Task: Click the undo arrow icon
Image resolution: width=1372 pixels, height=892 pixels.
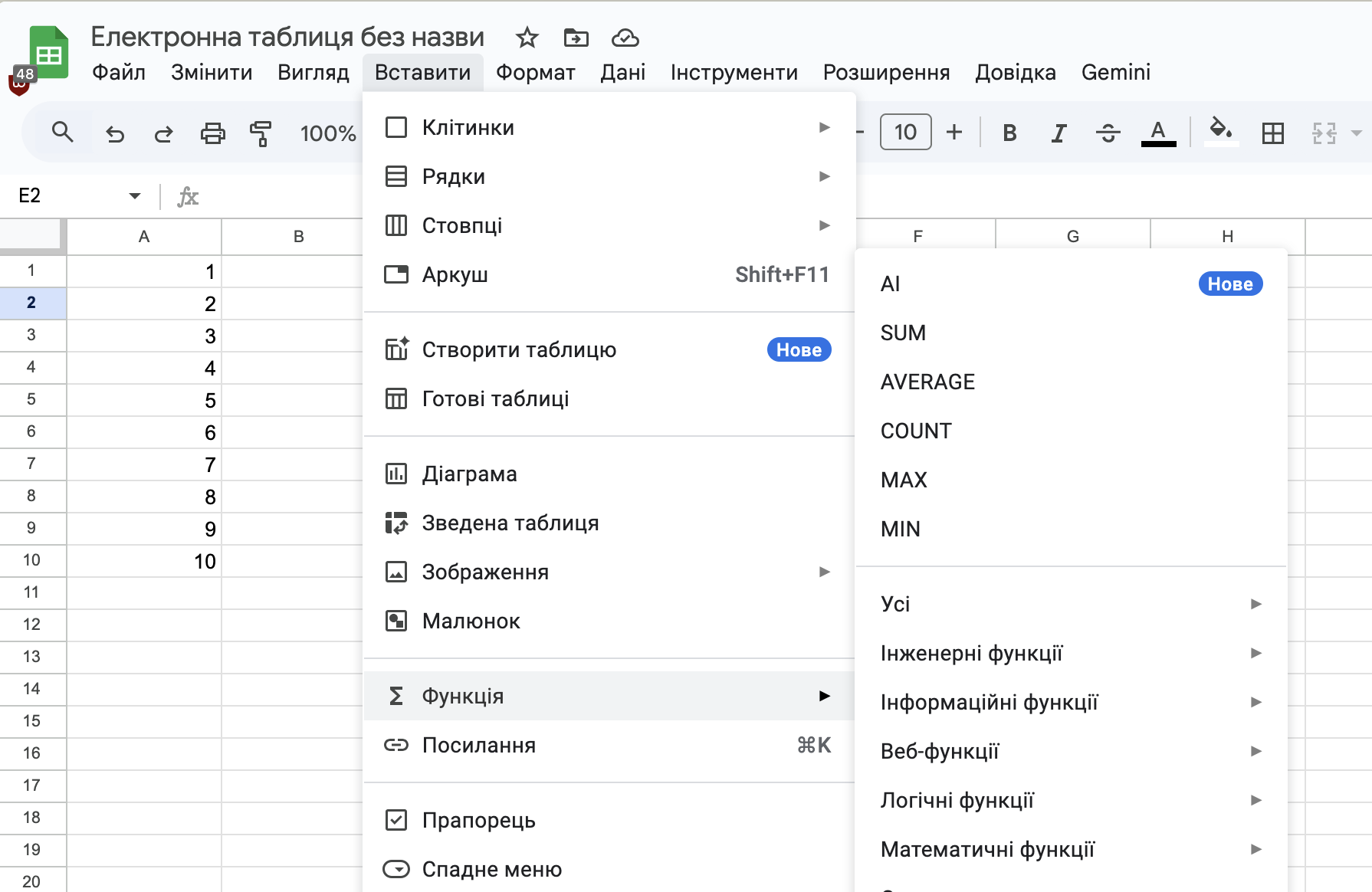Action: click(115, 134)
